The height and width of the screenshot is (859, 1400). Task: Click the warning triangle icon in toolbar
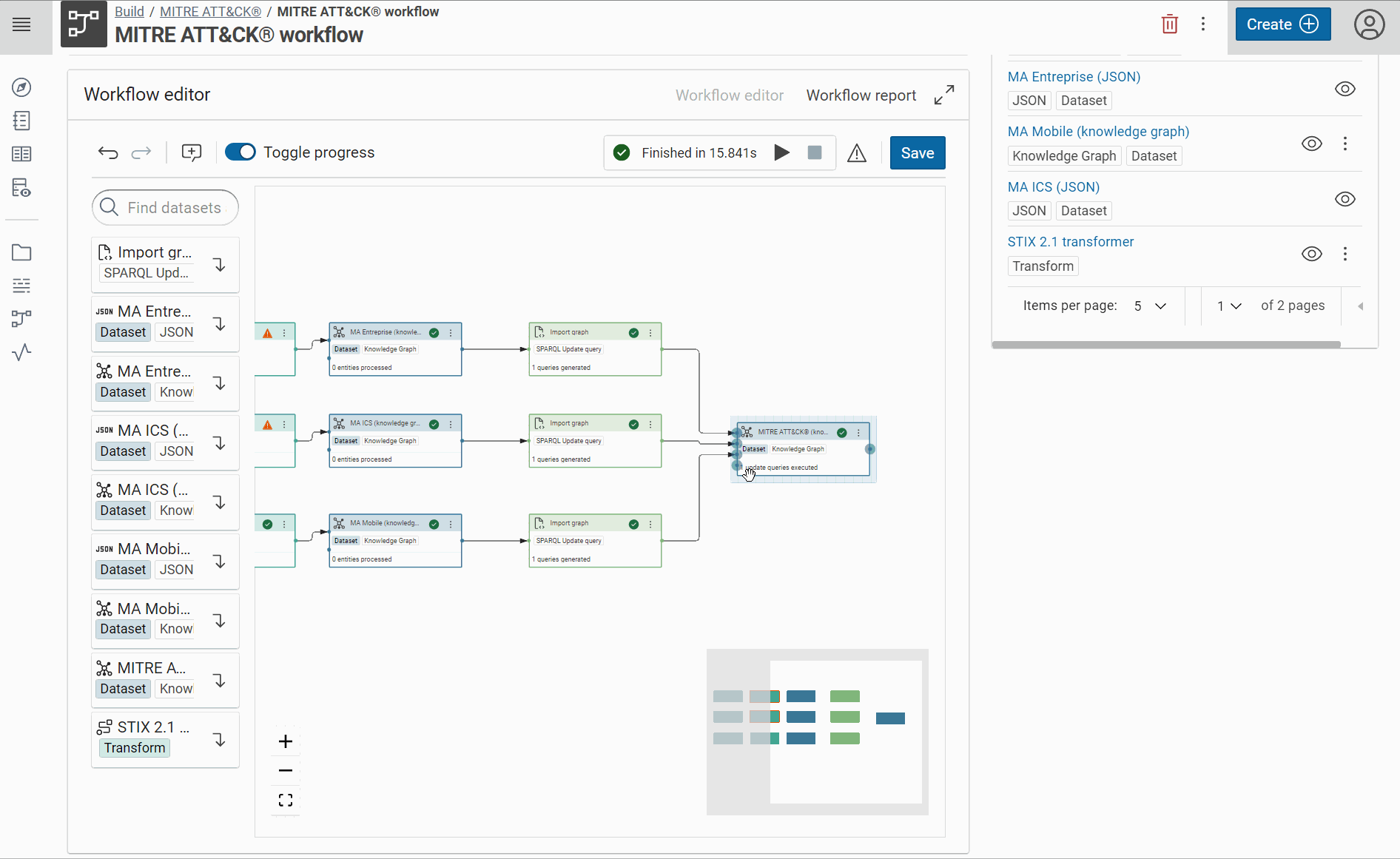click(x=856, y=154)
